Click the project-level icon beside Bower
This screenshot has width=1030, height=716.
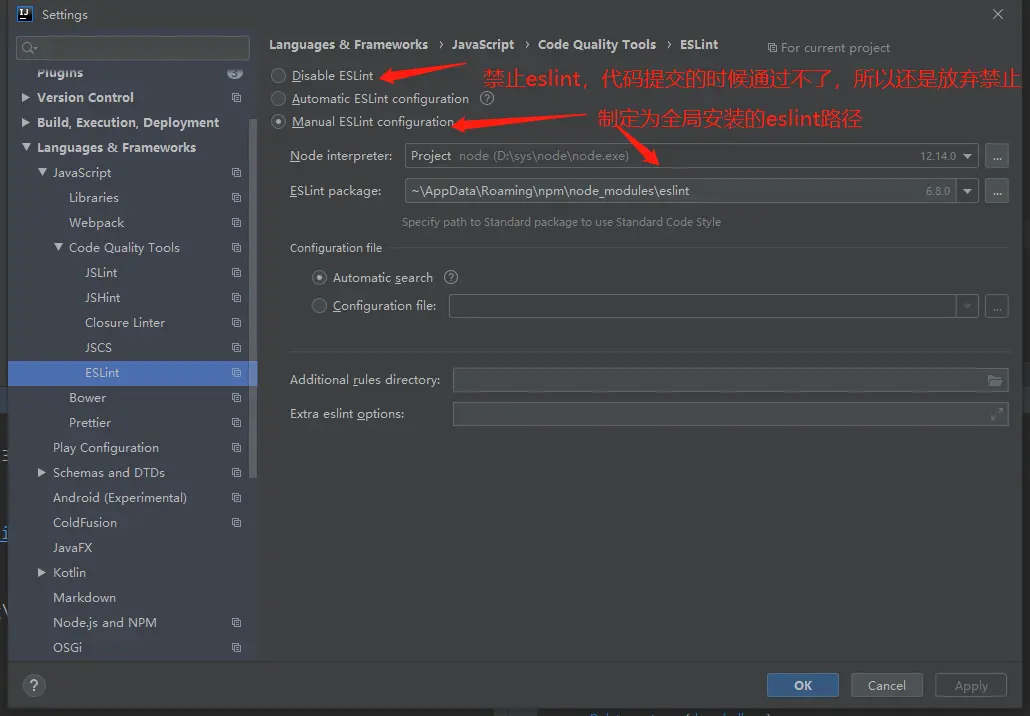[x=236, y=397]
